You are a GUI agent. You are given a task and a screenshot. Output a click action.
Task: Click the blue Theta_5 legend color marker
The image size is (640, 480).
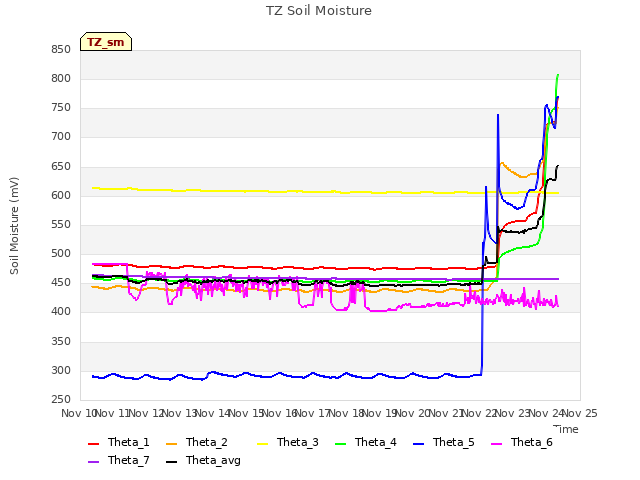tap(418, 444)
